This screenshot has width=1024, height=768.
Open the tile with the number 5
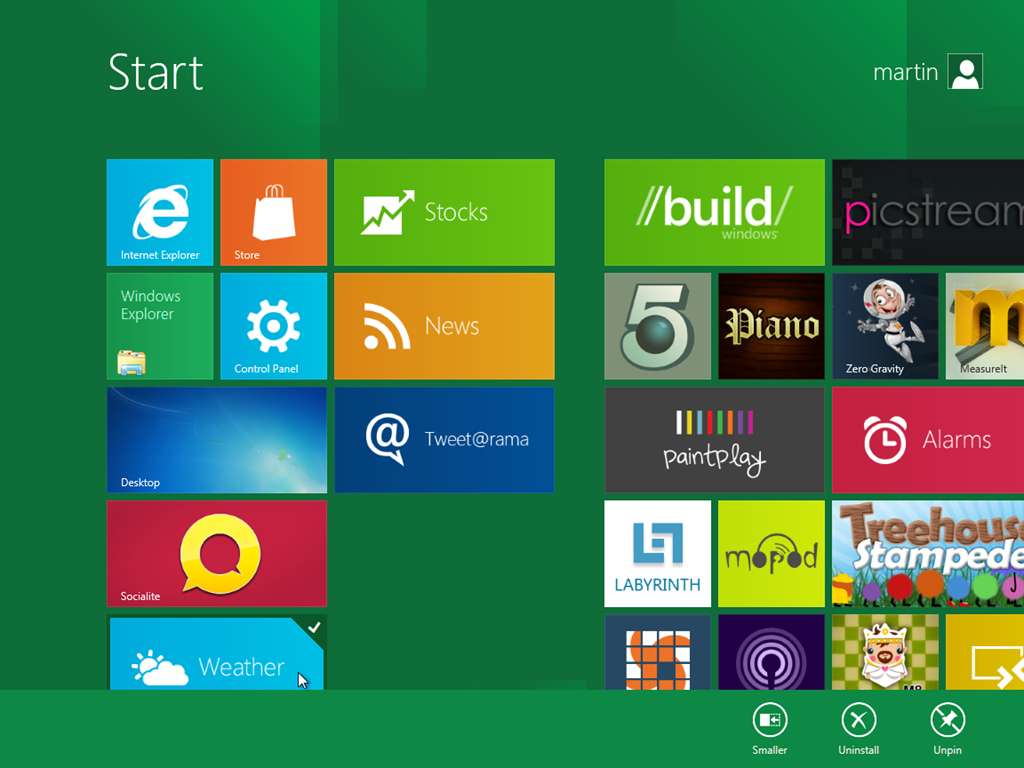658,326
